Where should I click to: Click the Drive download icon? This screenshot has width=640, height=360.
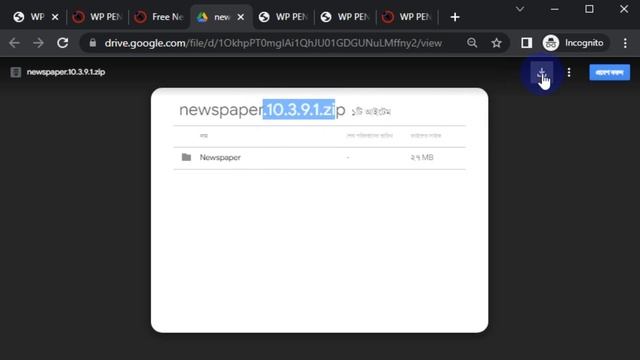click(542, 73)
